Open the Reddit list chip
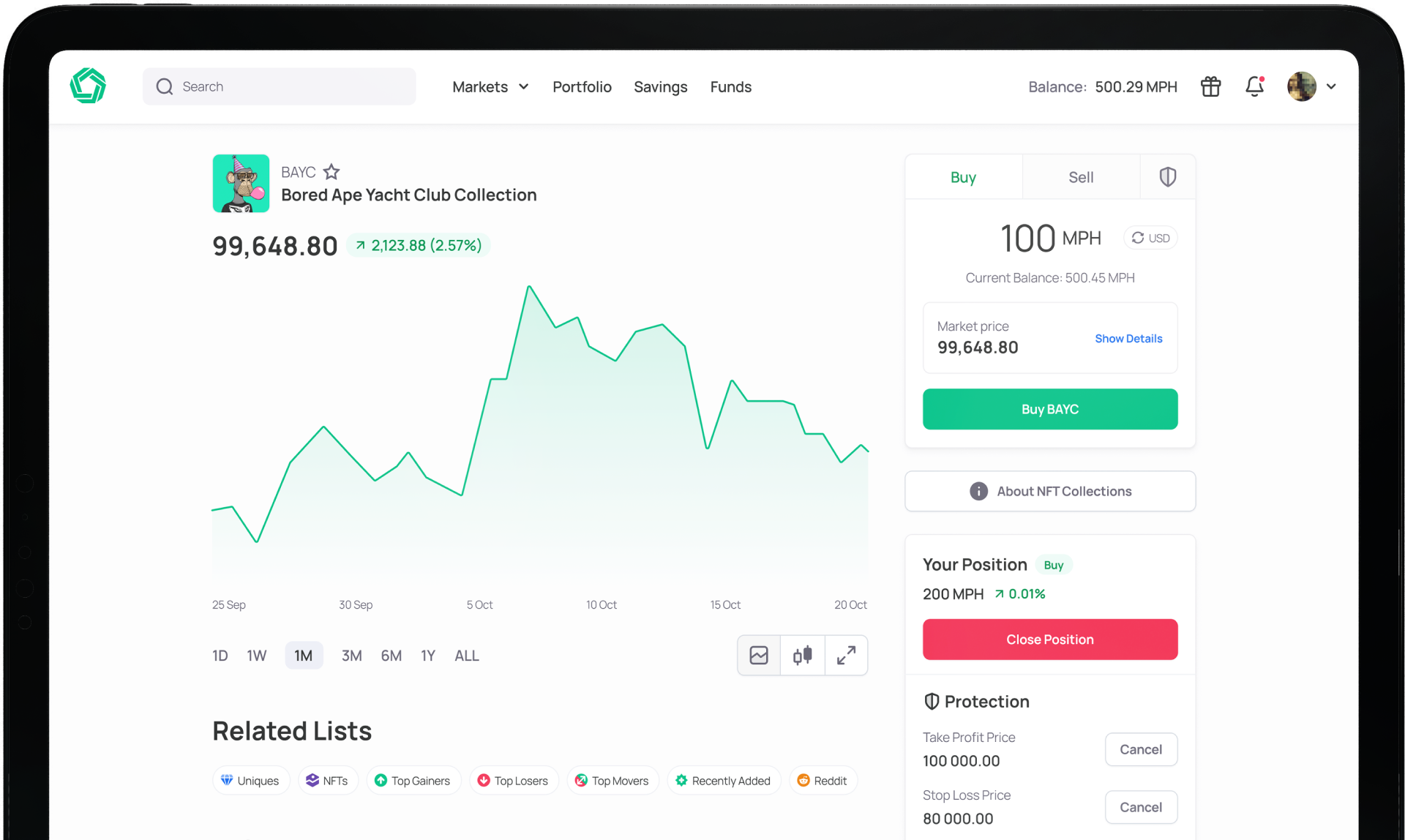The image size is (1405, 840). pyautogui.click(x=823, y=781)
